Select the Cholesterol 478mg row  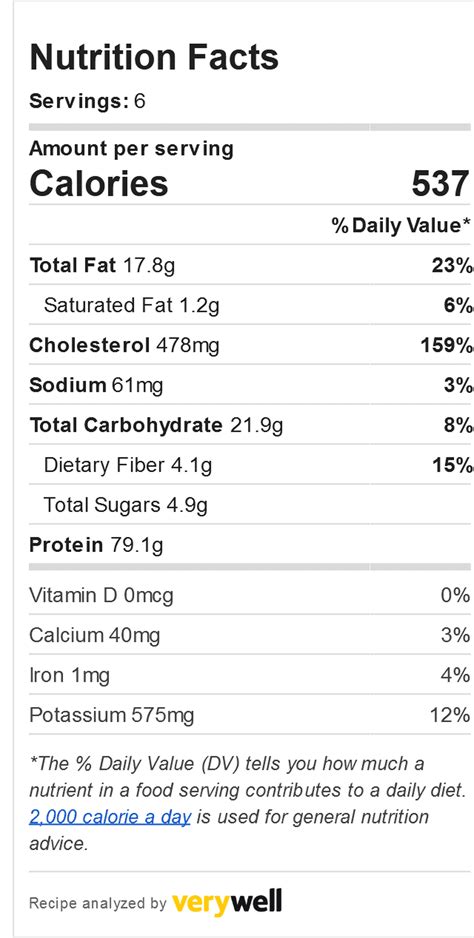(250, 345)
